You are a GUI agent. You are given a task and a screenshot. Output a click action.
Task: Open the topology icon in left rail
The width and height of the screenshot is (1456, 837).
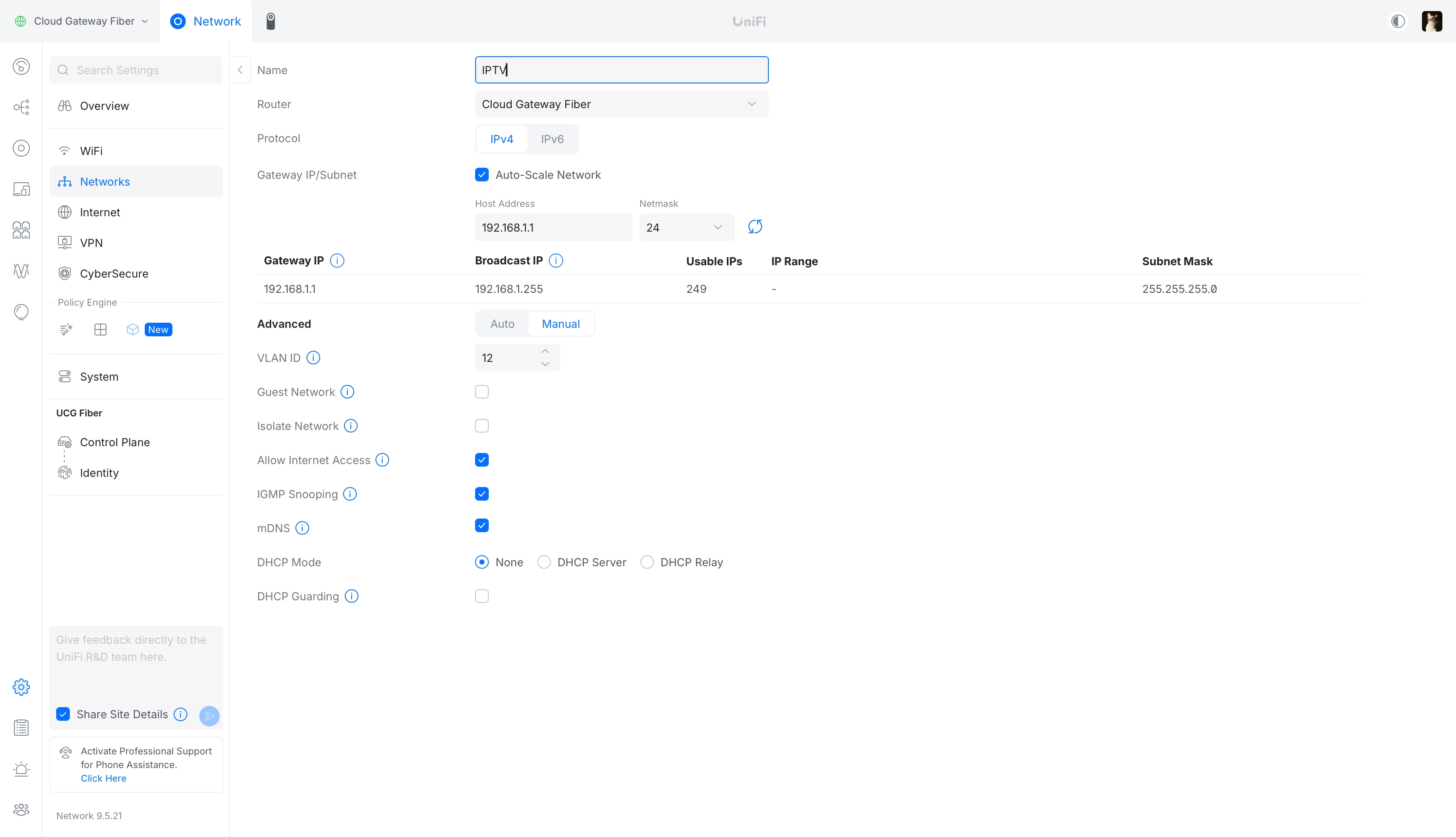coord(21,108)
